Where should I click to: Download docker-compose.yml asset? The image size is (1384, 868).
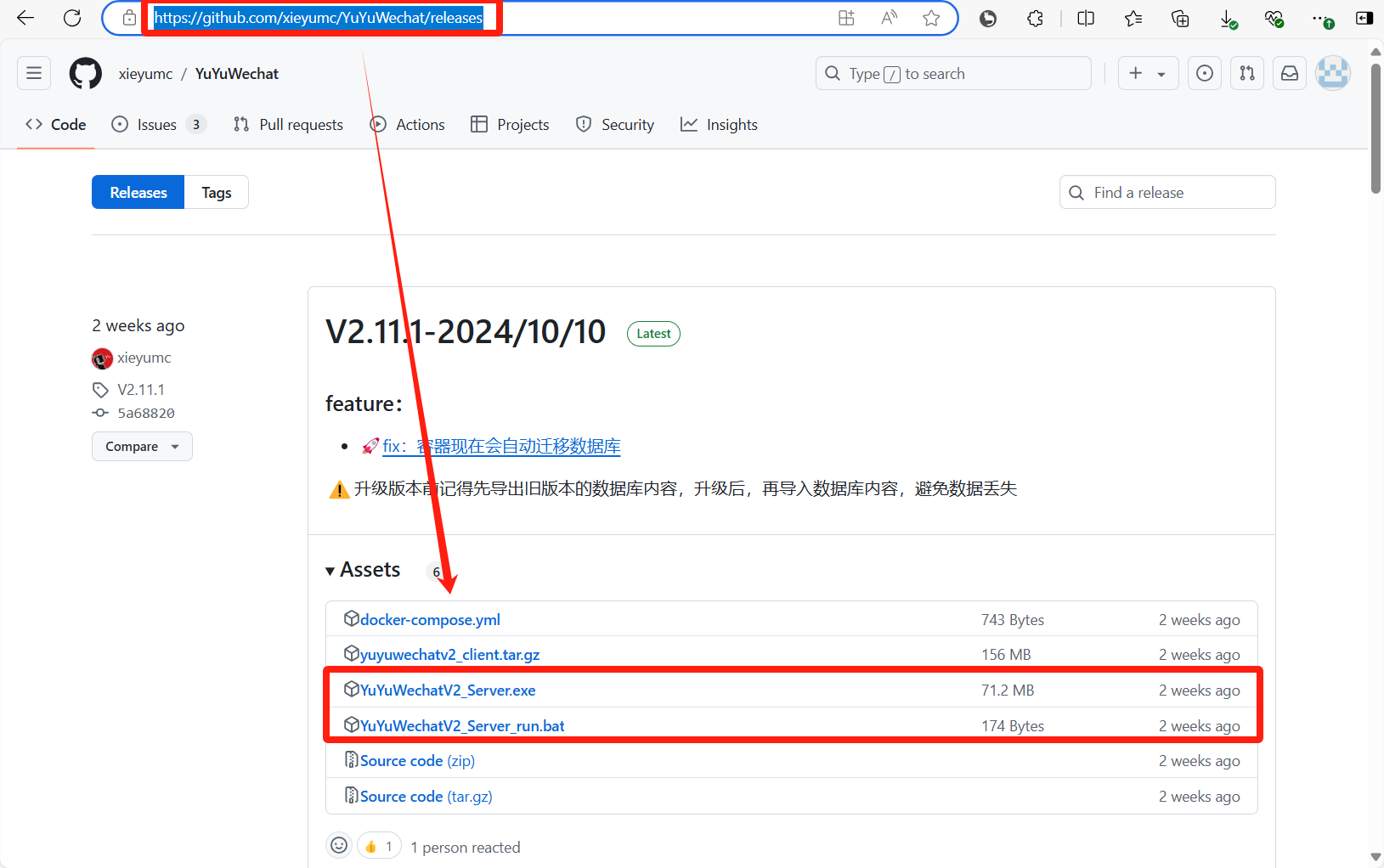click(x=430, y=620)
